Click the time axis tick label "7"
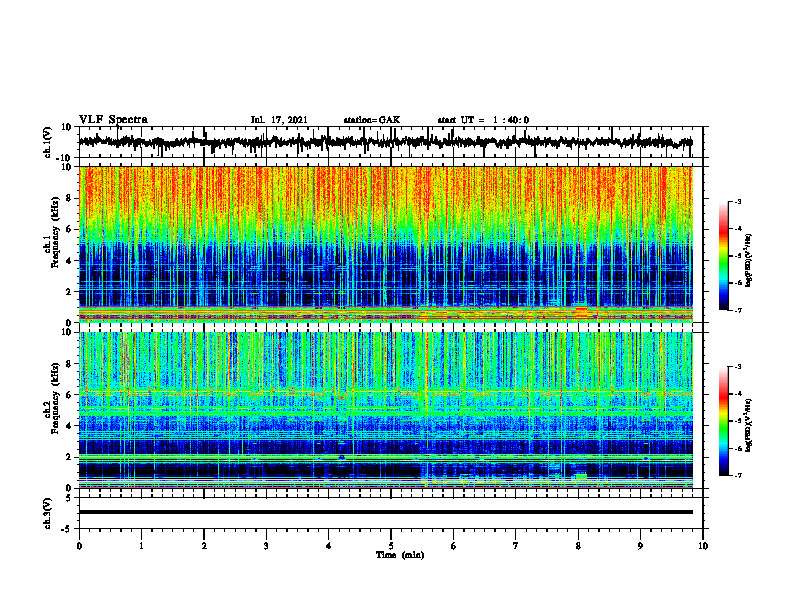The image size is (792, 612). tap(516, 546)
